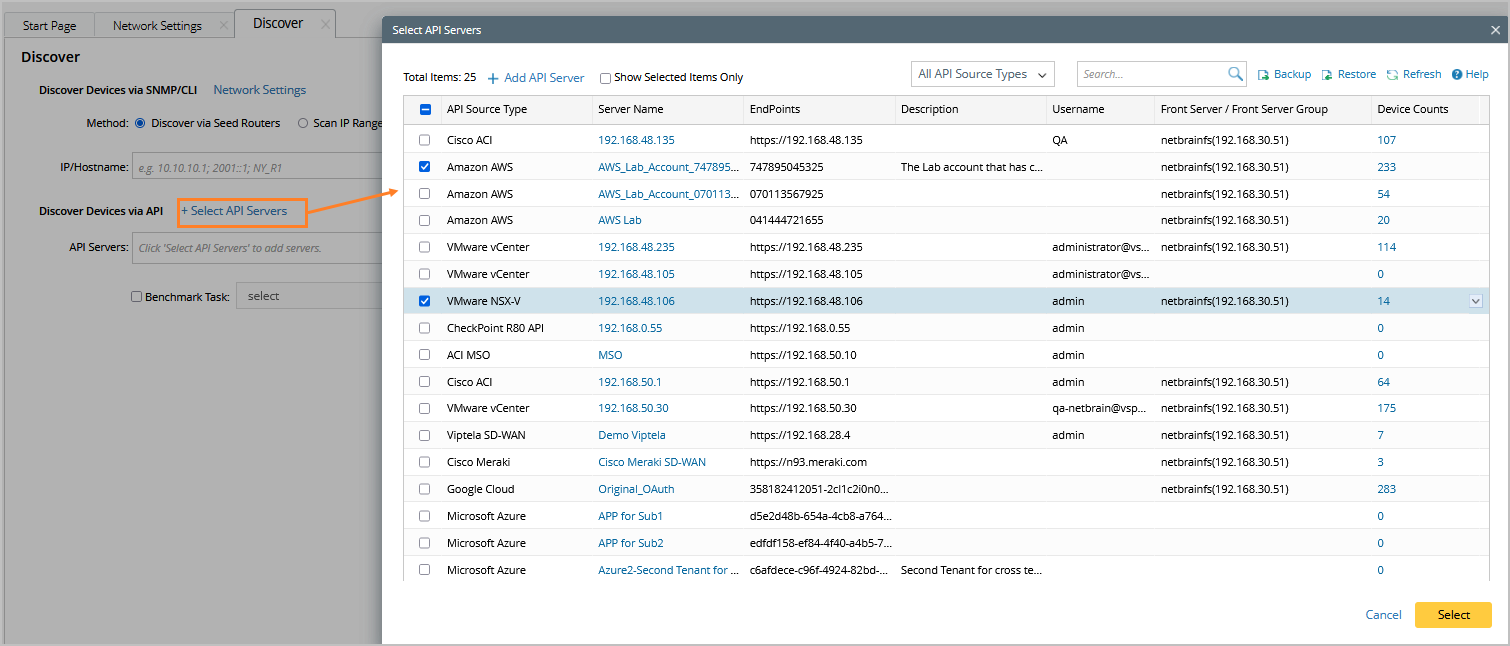
Task: Click Restore in the dialog toolbar
Action: [1349, 74]
